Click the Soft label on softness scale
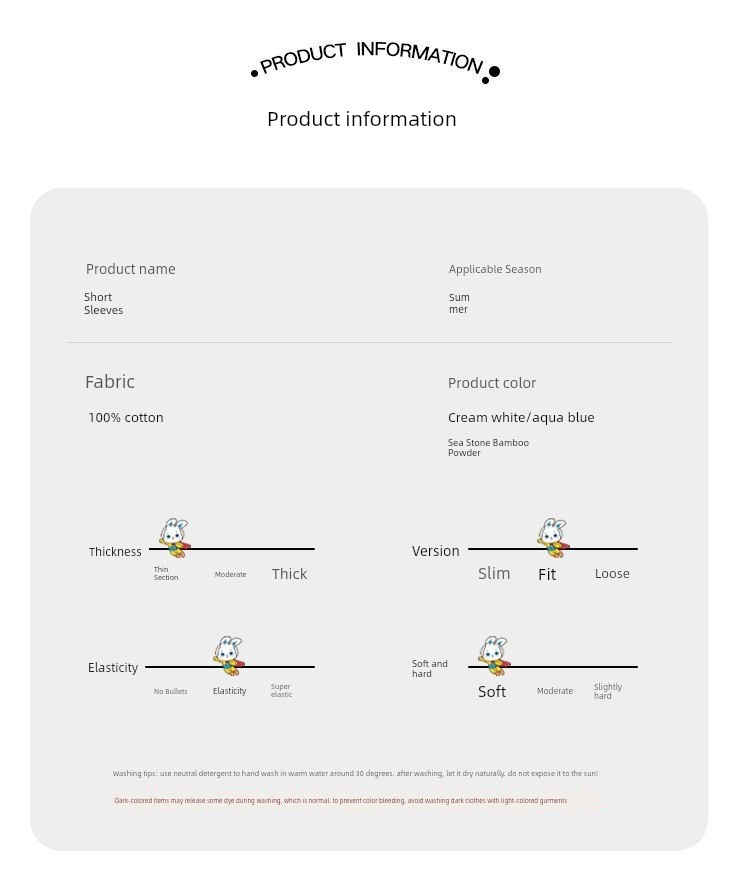The height and width of the screenshot is (894, 750). [x=492, y=692]
